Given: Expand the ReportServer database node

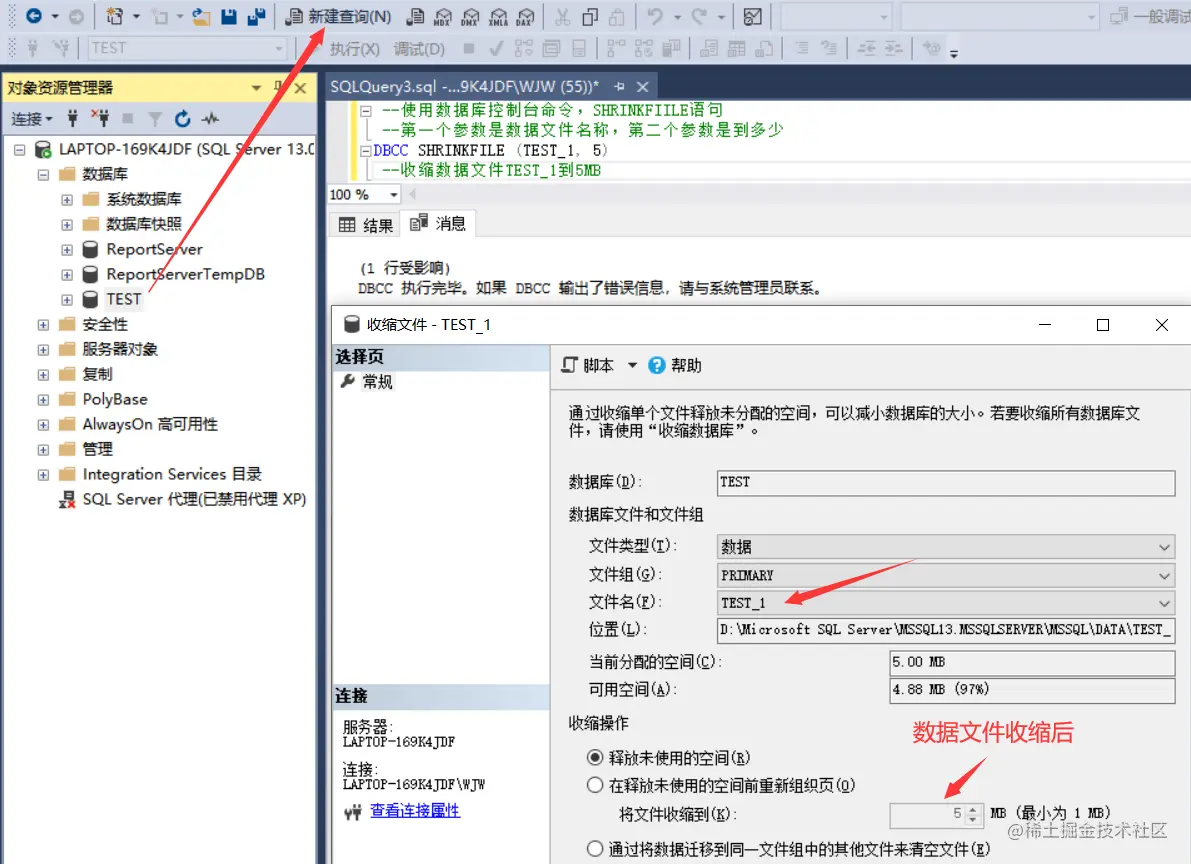Looking at the screenshot, I should coord(67,249).
